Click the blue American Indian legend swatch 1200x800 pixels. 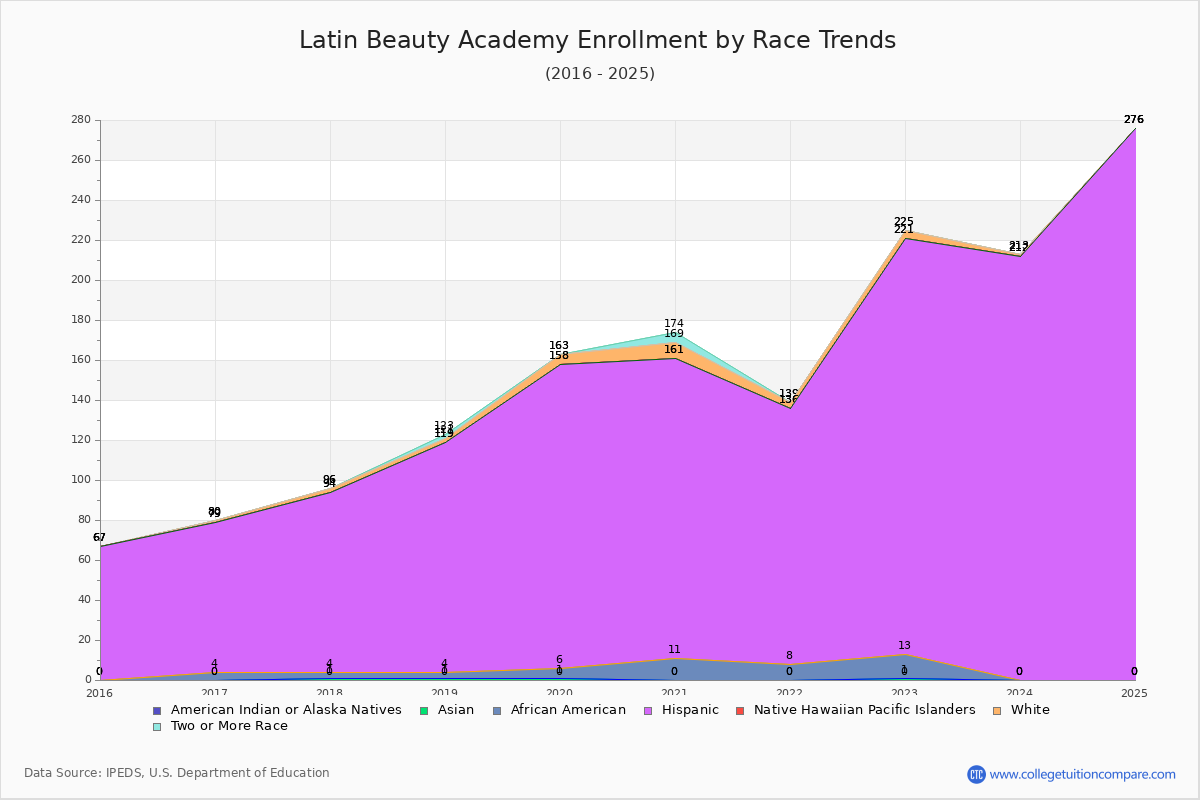[x=157, y=710]
